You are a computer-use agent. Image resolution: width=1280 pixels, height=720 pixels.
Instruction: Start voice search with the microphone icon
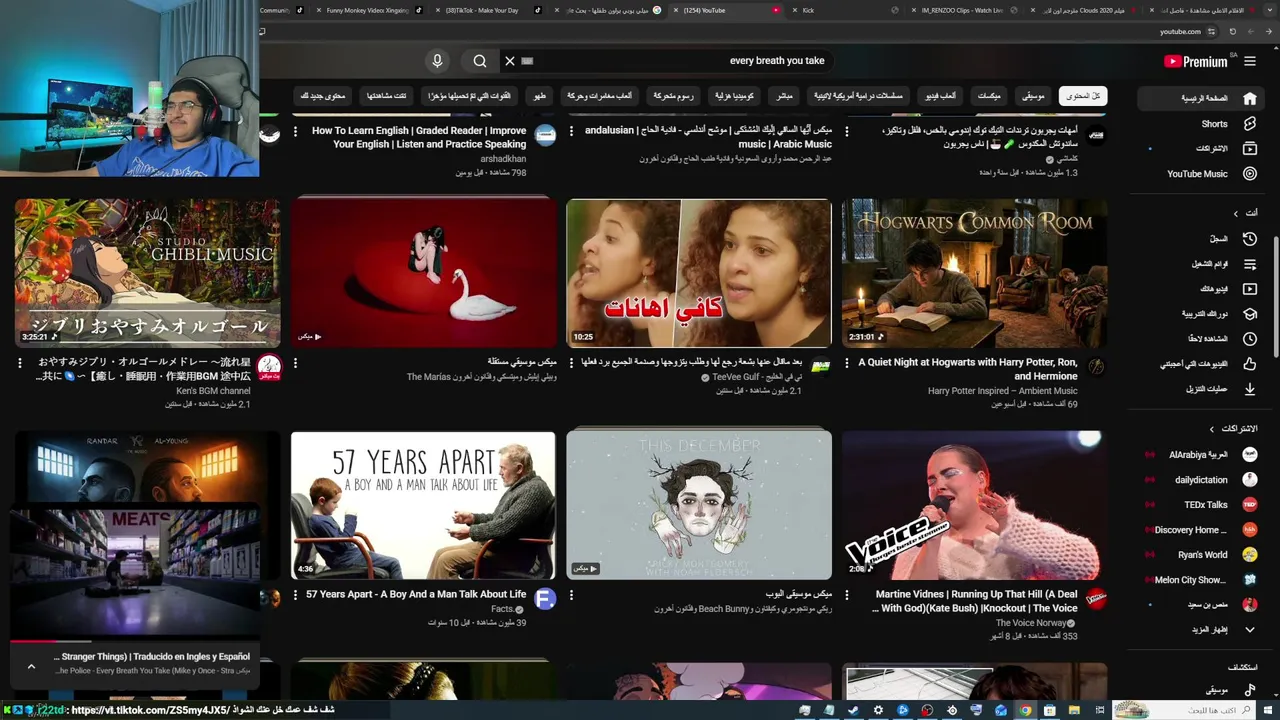437,61
